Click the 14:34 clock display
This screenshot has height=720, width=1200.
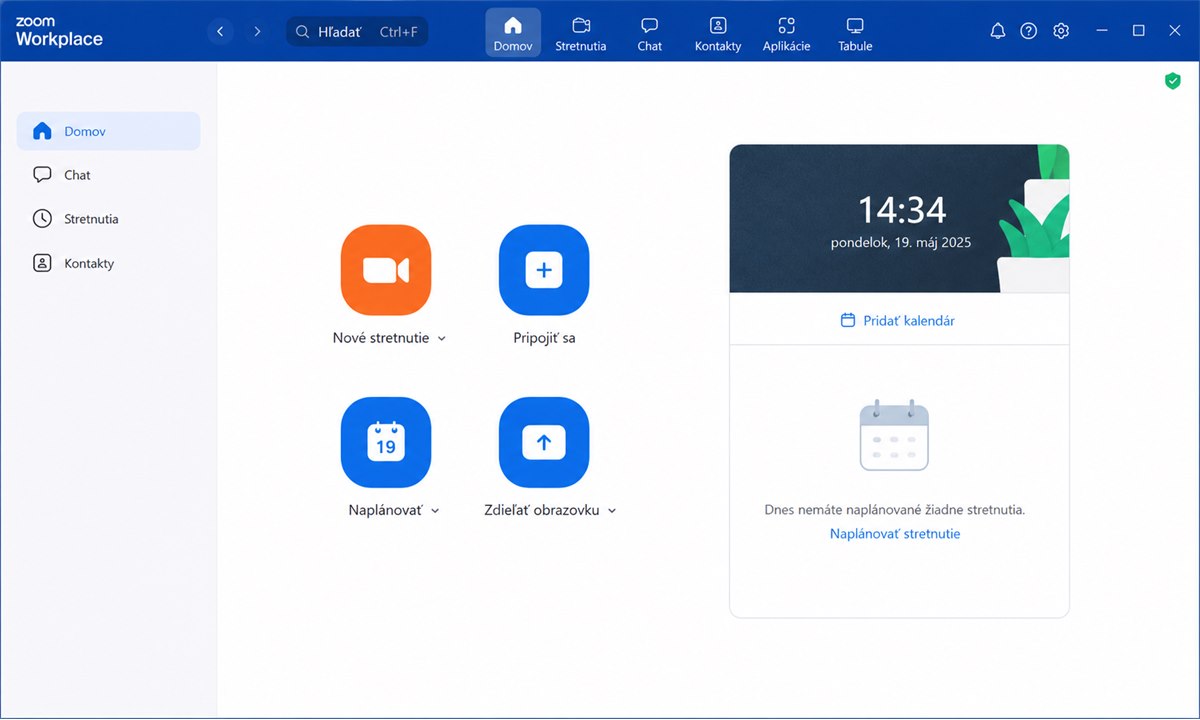pos(902,210)
